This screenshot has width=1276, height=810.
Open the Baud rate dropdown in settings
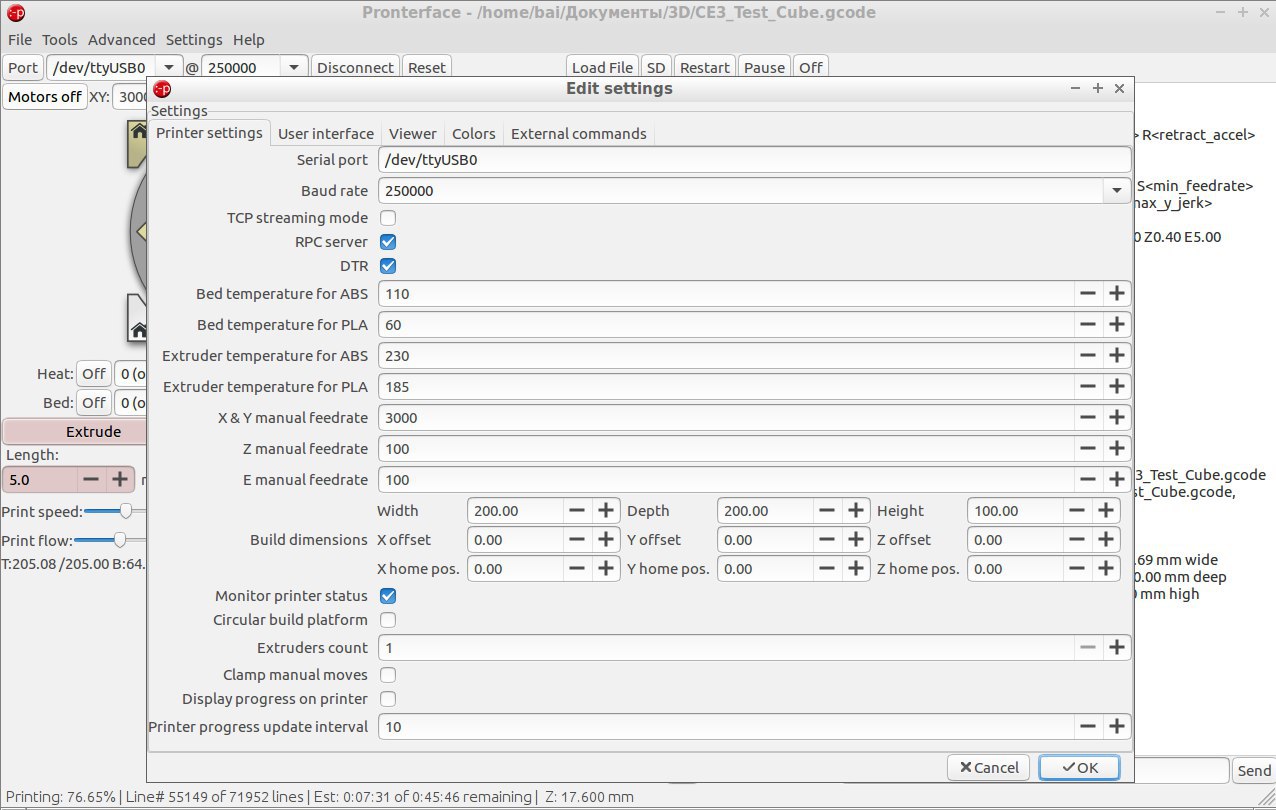1117,191
